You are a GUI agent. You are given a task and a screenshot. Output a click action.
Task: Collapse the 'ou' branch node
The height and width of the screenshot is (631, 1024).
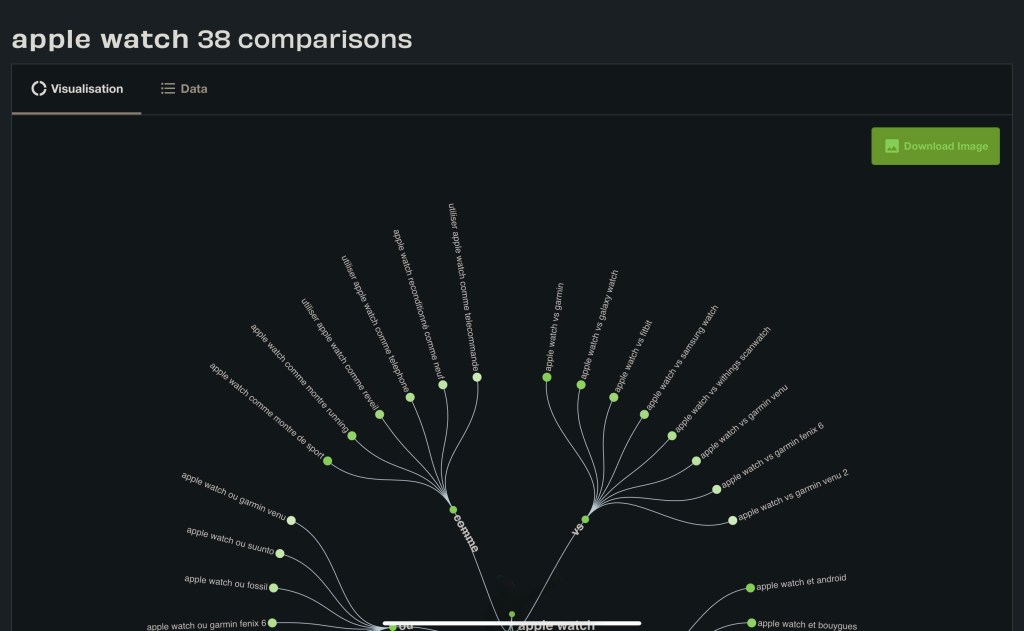pos(393,626)
